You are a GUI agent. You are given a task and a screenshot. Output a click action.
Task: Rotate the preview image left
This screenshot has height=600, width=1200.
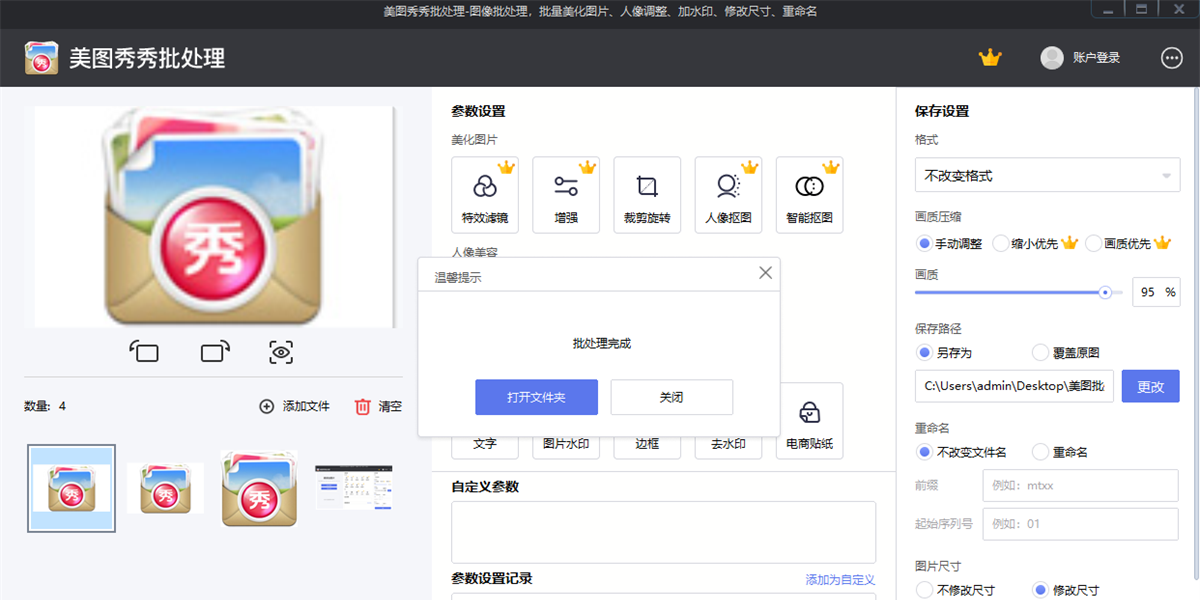[x=144, y=351]
